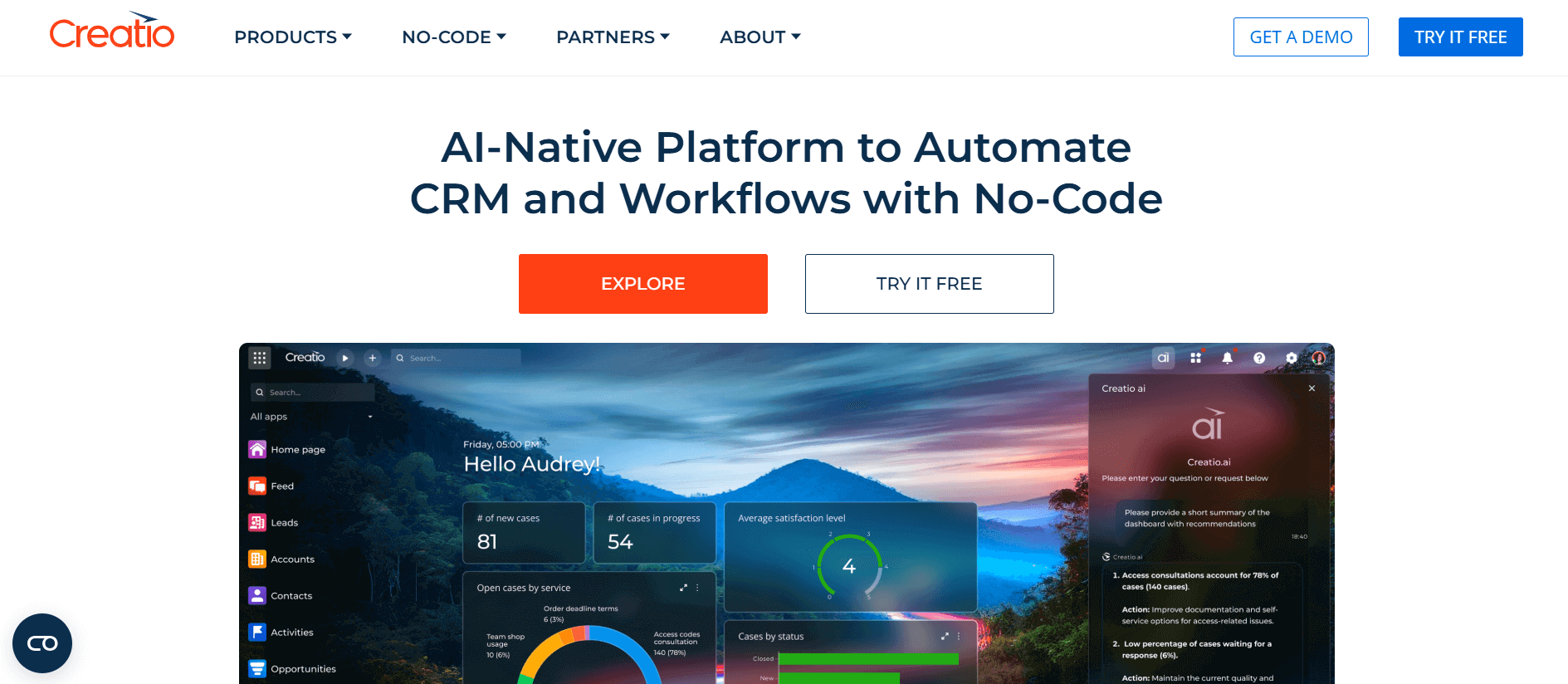The height and width of the screenshot is (684, 1568).
Task: Click the # of new cases 81 tile
Action: coord(524,533)
